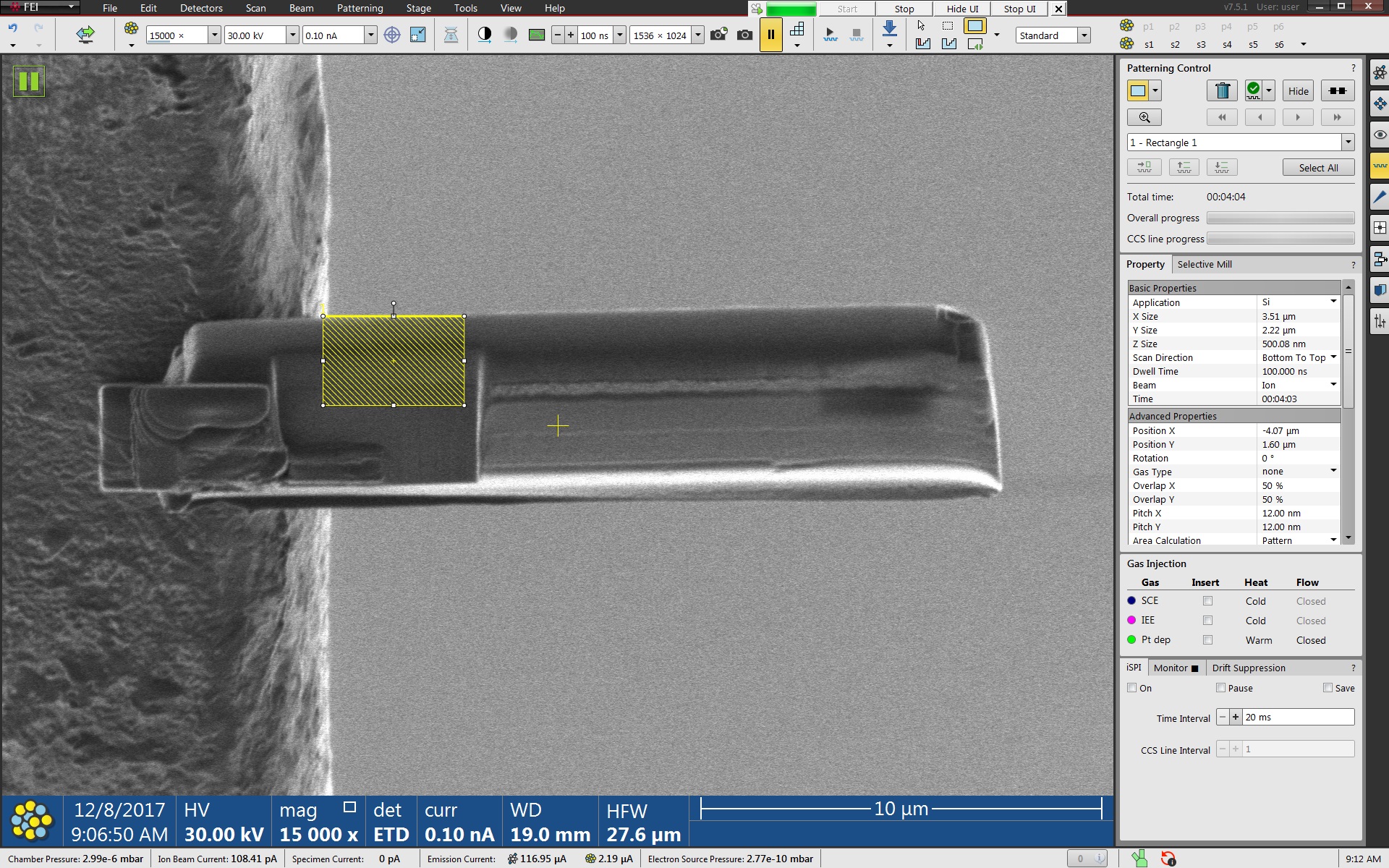Expand the Rectangle 1 pattern dropdown

point(1348,142)
